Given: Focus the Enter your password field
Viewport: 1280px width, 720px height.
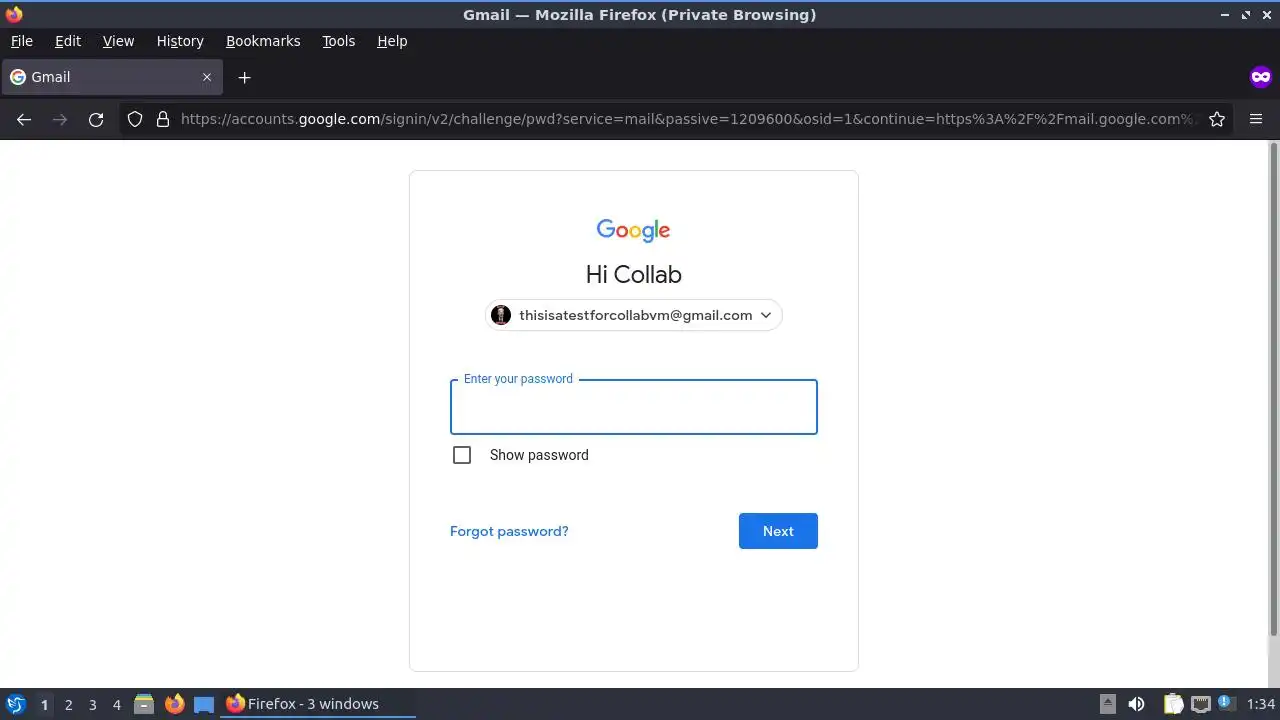Looking at the screenshot, I should coord(633,407).
